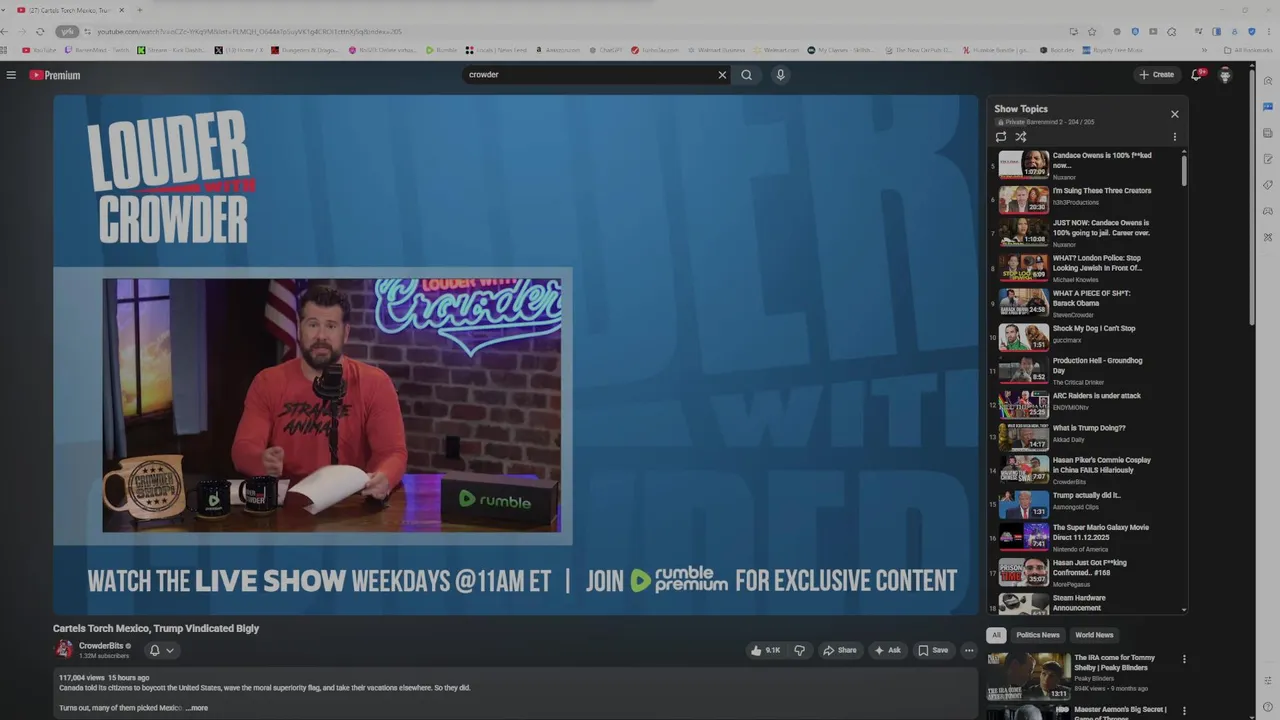Bookmark this page with star icon
1280x720 pixels.
click(x=1092, y=31)
